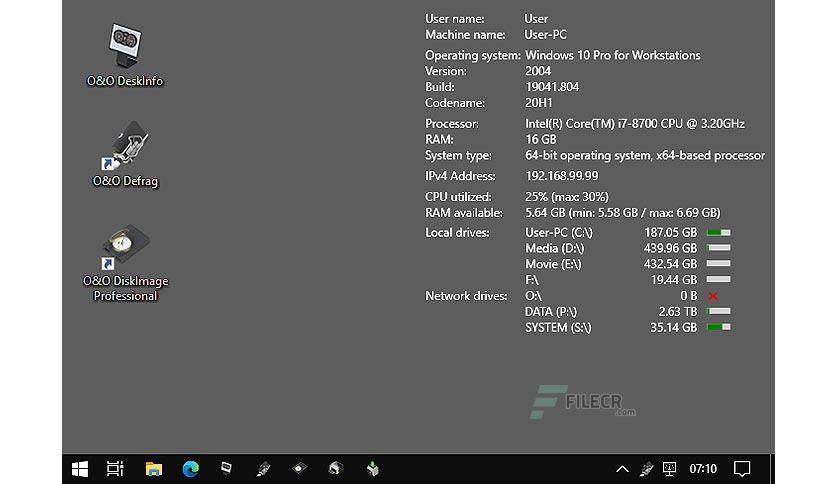This screenshot has width=836, height=484.
Task: Open the O&O DeskInfo desktop icon
Action: tap(125, 55)
